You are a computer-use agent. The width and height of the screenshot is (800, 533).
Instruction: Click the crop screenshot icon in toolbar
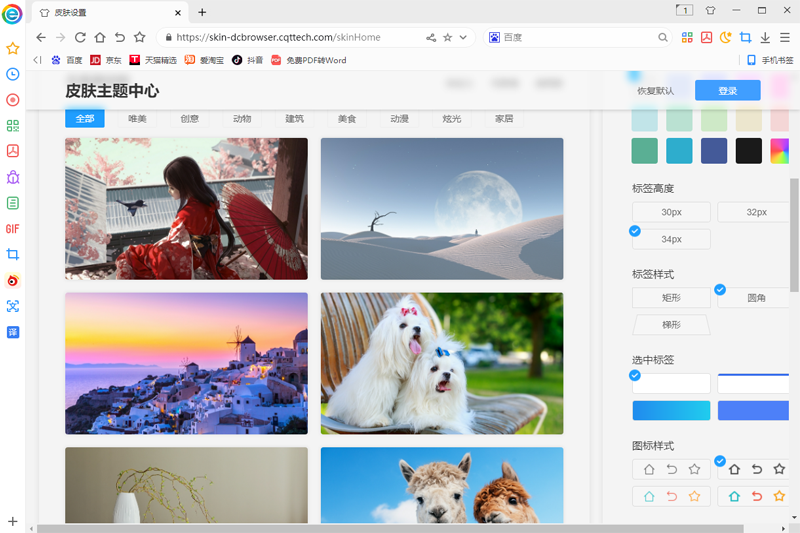(x=745, y=37)
